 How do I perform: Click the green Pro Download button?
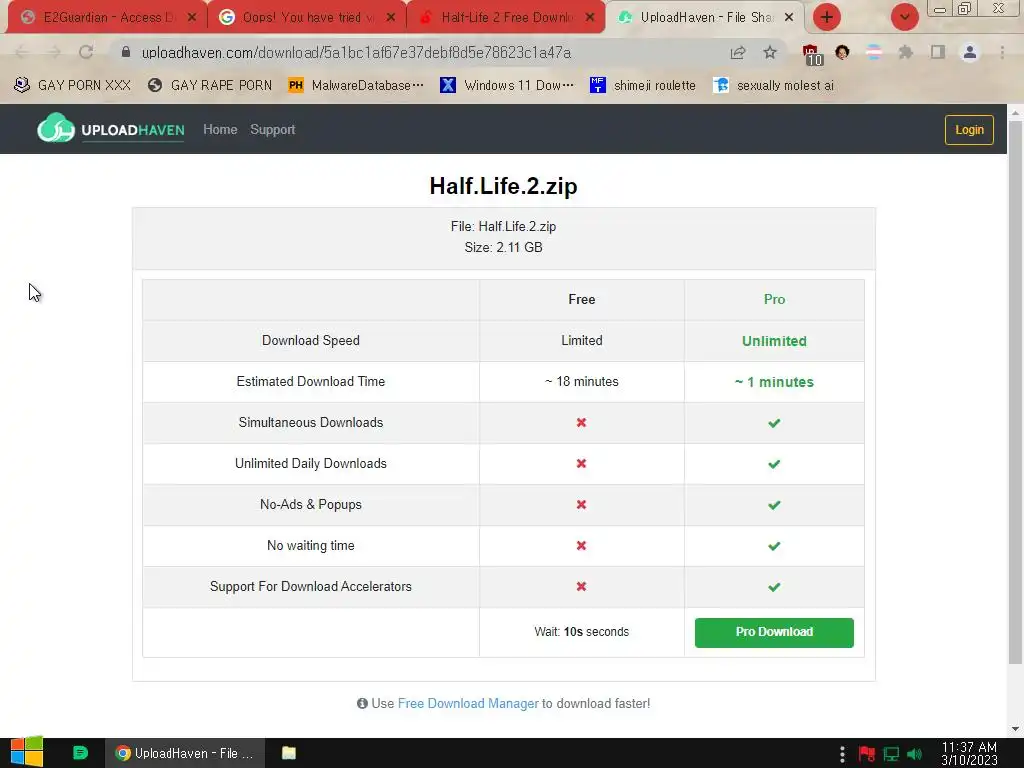pos(774,632)
